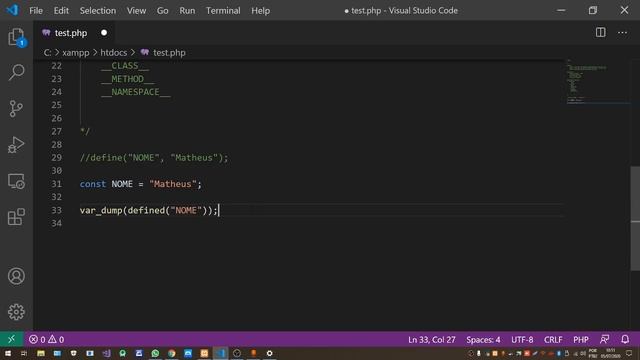This screenshot has width=640, height=360.
Task: Open the View menu
Action: tap(136, 11)
